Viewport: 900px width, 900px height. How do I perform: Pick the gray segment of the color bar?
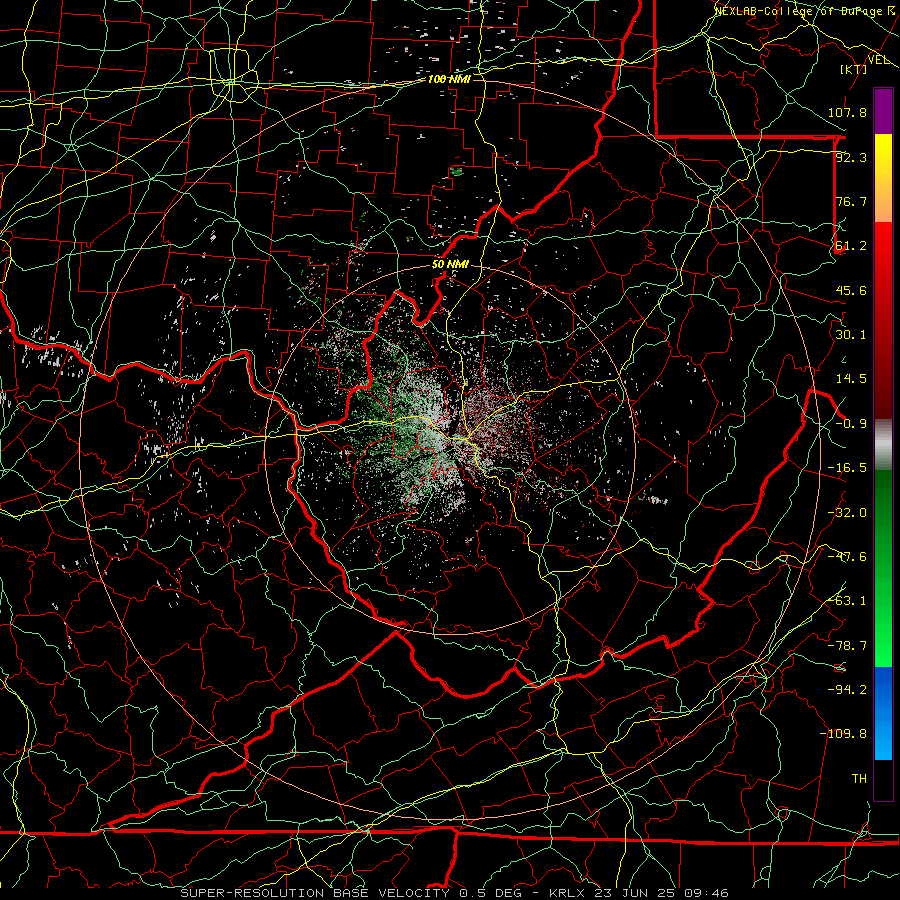pyautogui.click(x=883, y=445)
